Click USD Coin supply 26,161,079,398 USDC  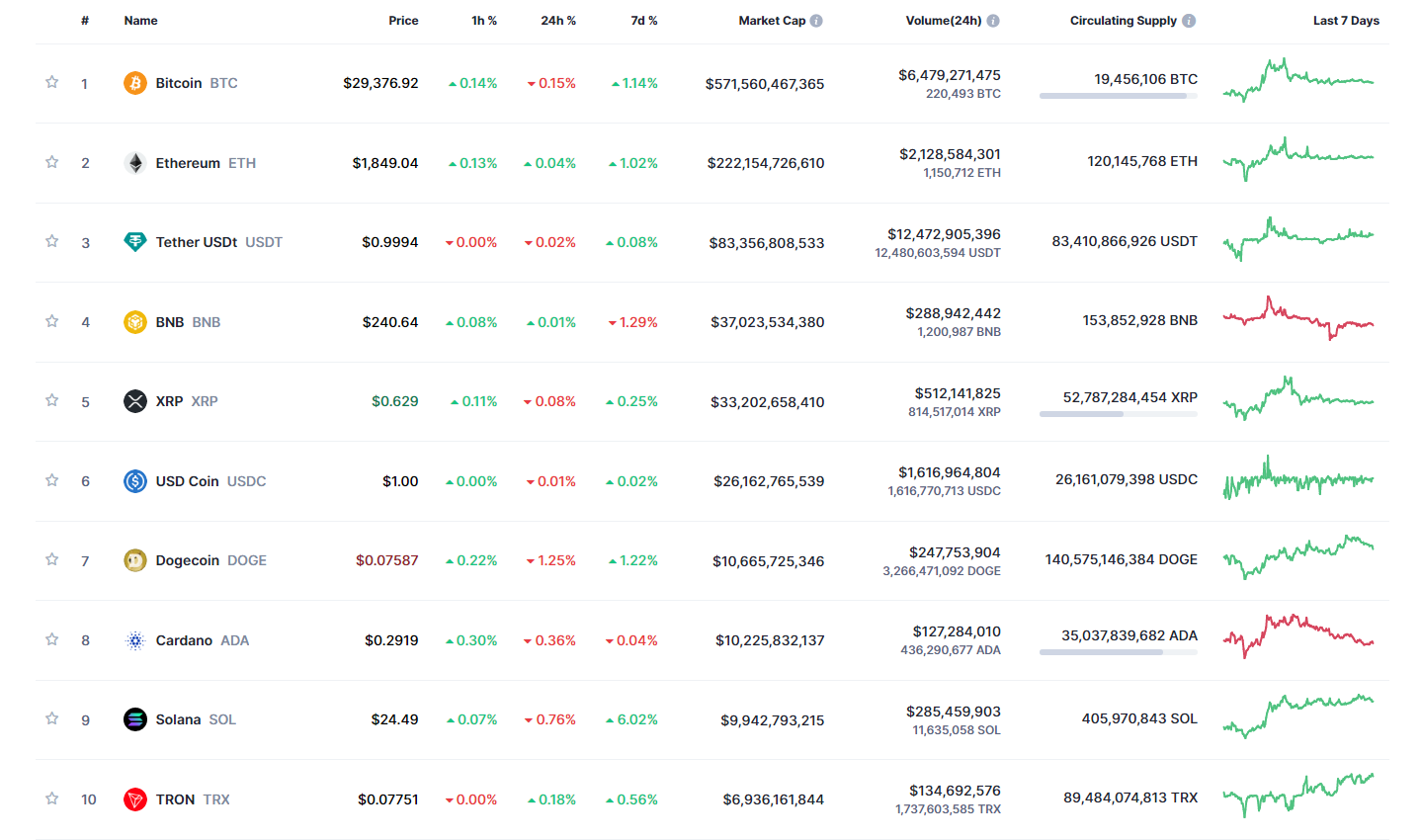tap(1127, 479)
